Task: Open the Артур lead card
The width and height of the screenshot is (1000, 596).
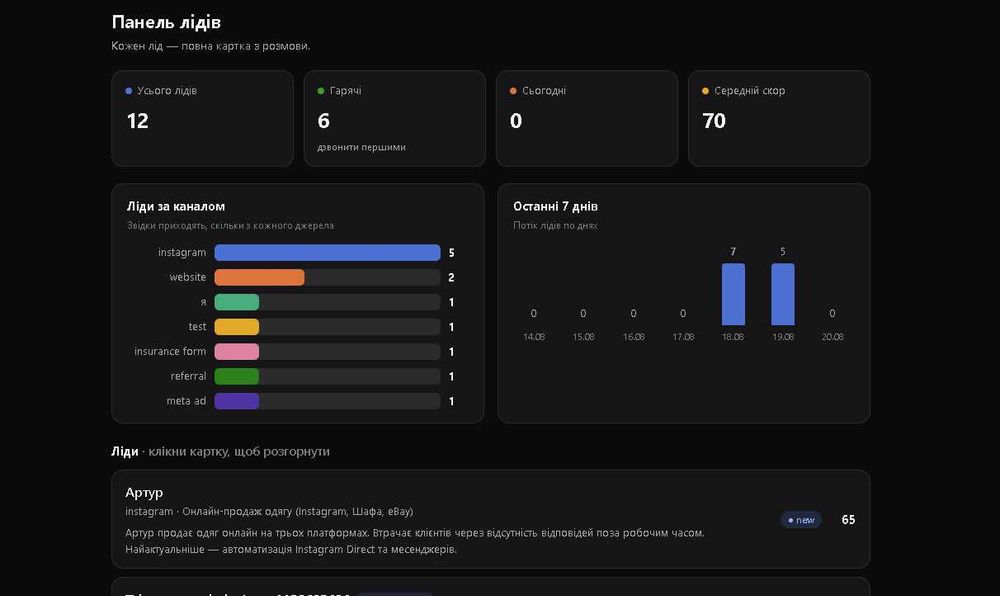Action: [x=490, y=519]
